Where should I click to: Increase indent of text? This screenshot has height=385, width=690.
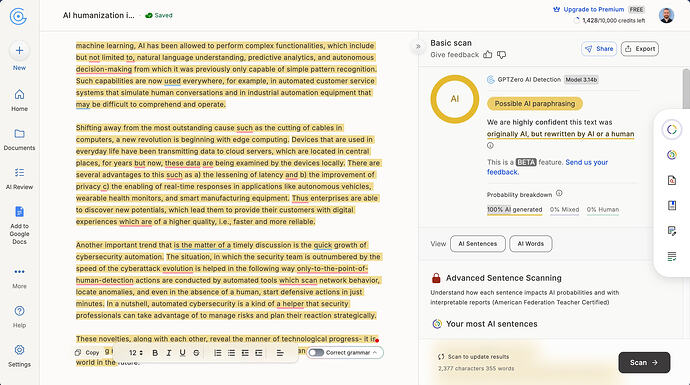pos(259,353)
